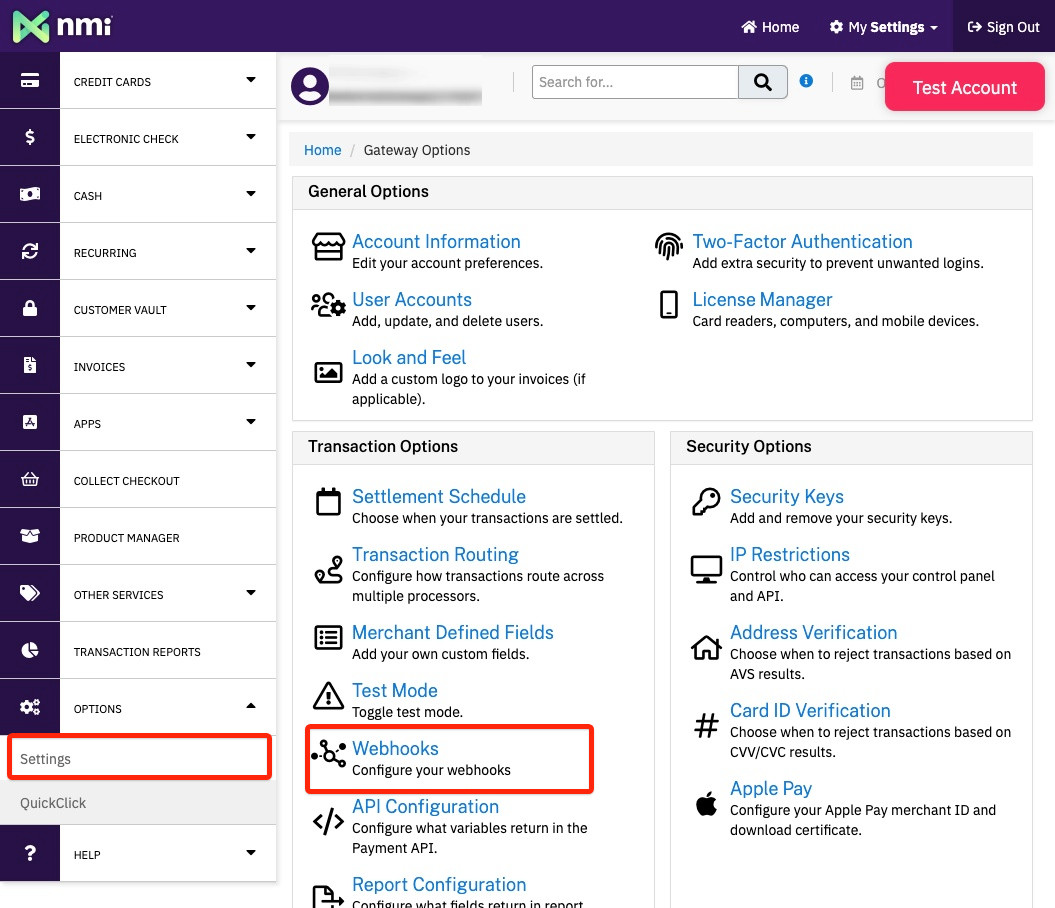Click the Home breadcrumb link
Image resolution: width=1055 pixels, height=908 pixels.
(x=322, y=150)
